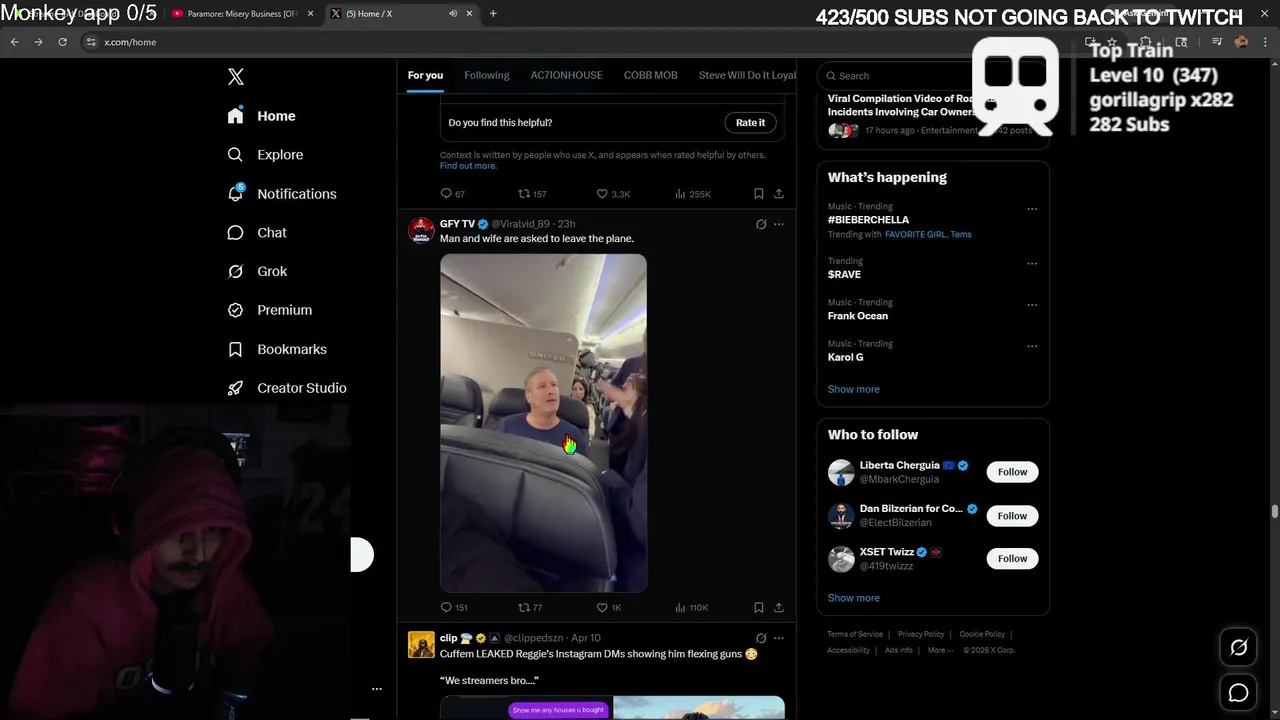This screenshot has width=1280, height=720.
Task: Open options for Karol G trend
Action: [x=1032, y=346]
